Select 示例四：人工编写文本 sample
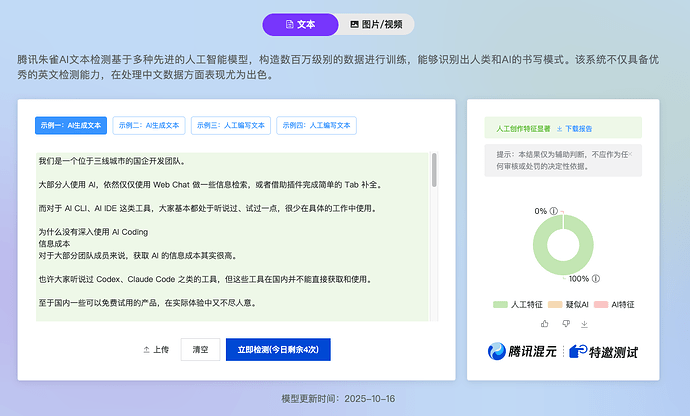 click(x=316, y=125)
